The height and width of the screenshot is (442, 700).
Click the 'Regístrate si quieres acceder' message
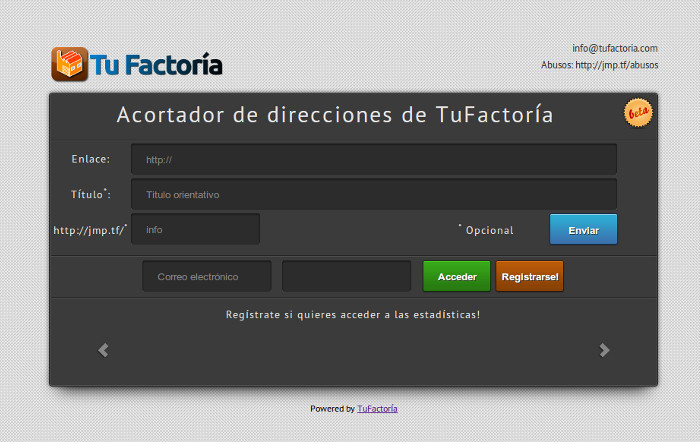(353, 315)
